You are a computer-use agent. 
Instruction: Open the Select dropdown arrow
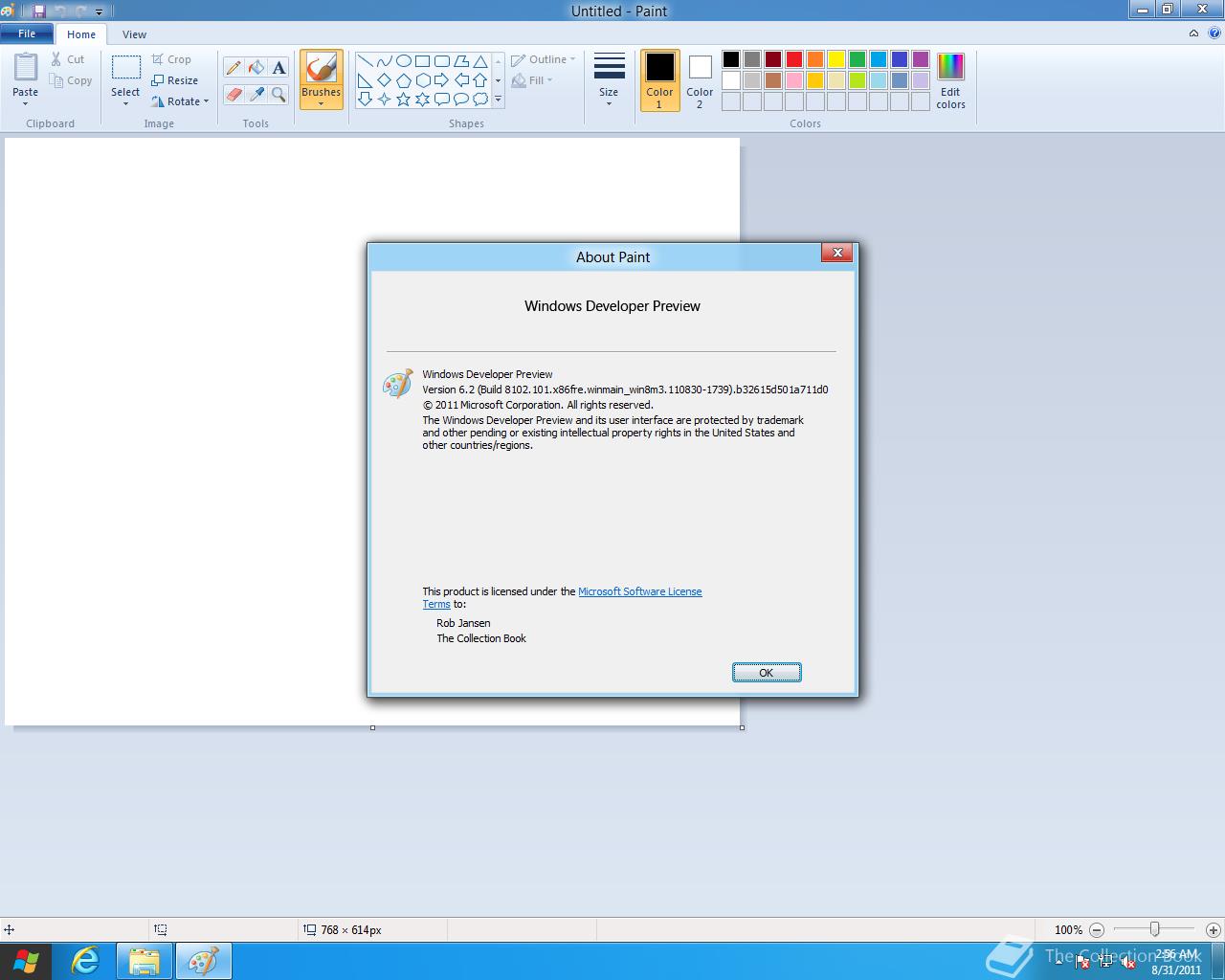[x=125, y=103]
